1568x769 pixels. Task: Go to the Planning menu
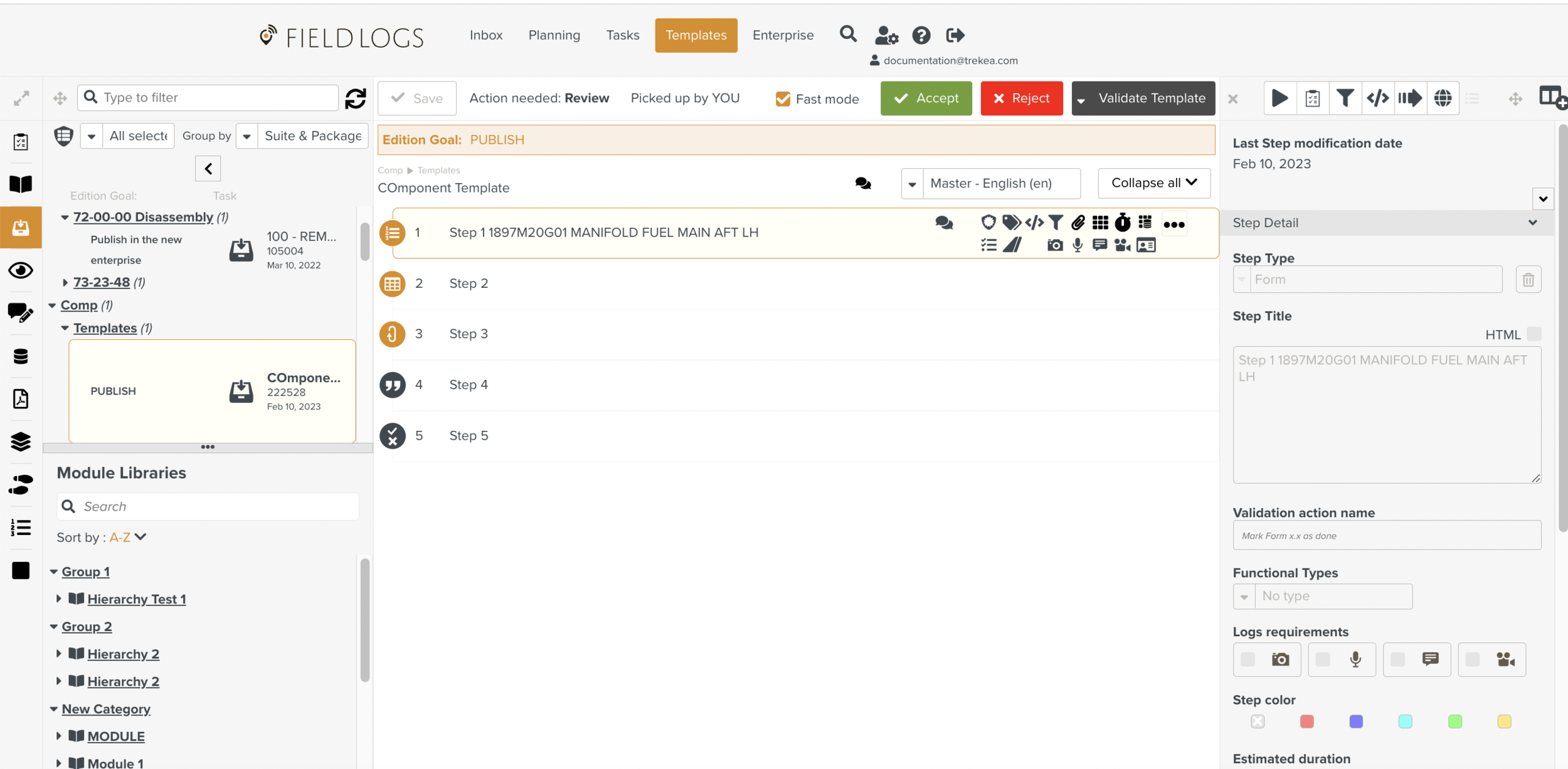[554, 35]
